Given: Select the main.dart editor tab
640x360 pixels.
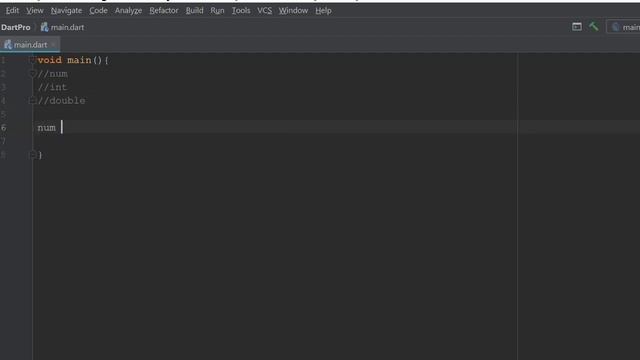Looking at the screenshot, I should pos(30,44).
